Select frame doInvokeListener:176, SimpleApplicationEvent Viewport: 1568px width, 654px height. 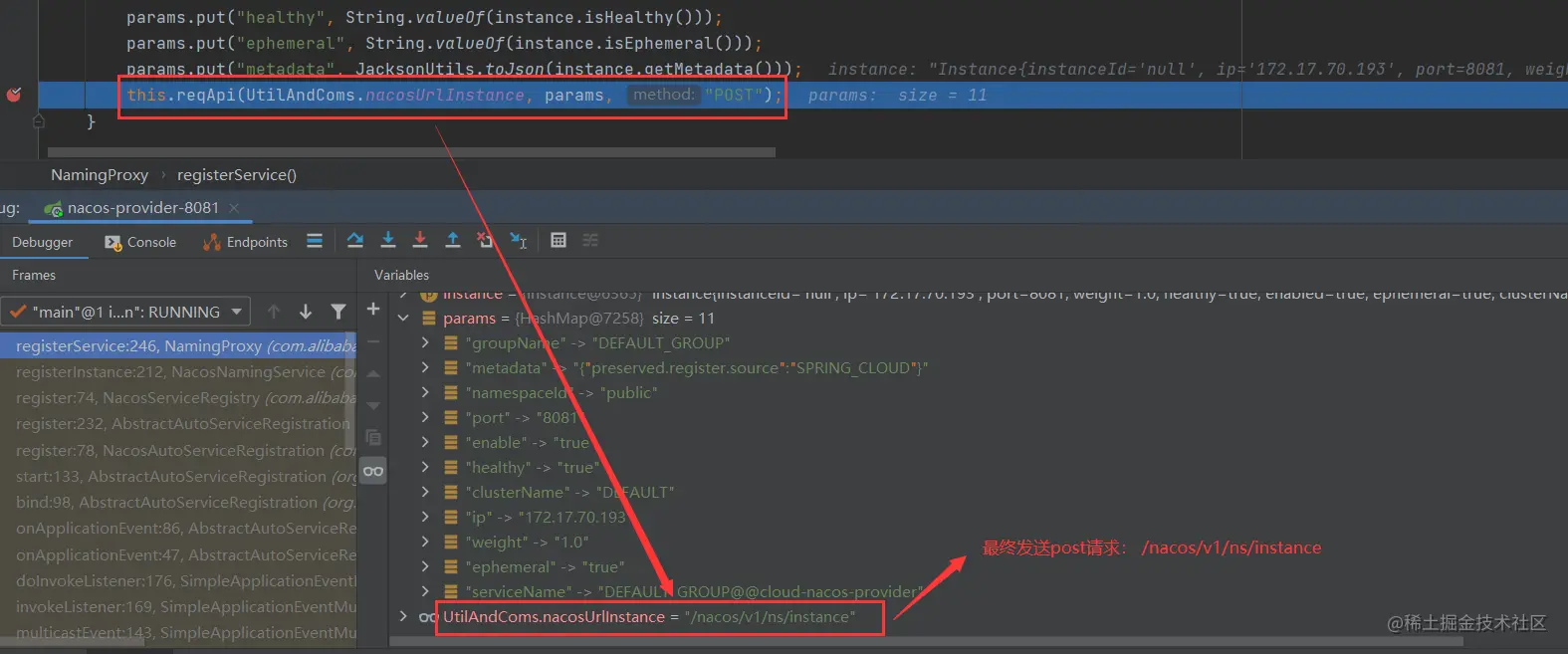[178, 580]
